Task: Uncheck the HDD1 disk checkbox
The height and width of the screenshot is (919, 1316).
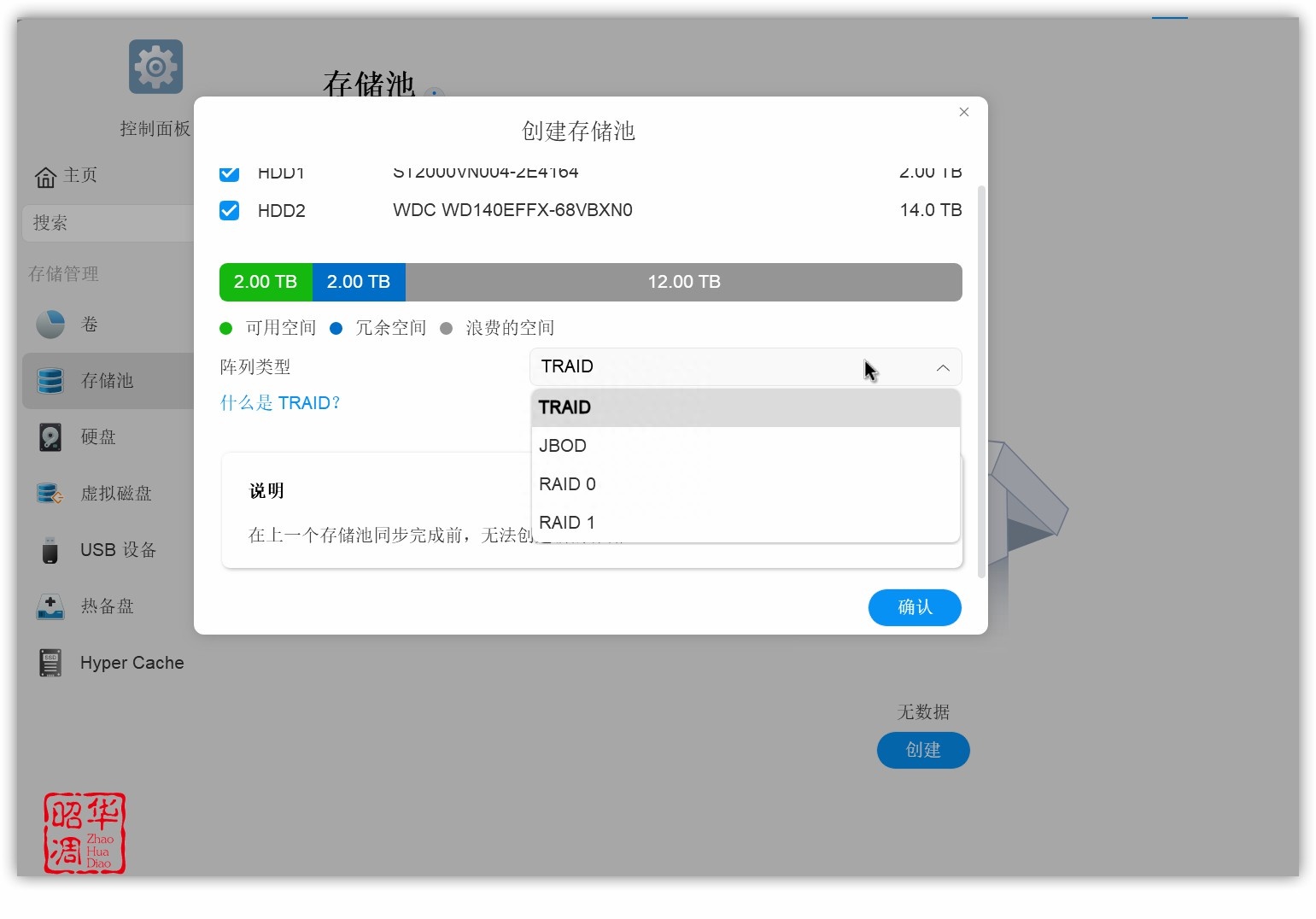Action: click(229, 173)
